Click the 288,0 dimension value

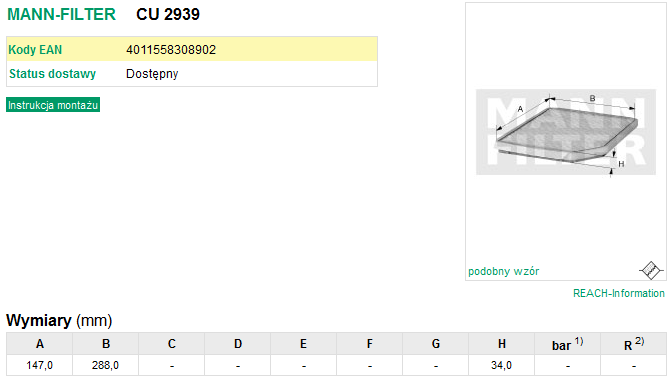coord(105,365)
